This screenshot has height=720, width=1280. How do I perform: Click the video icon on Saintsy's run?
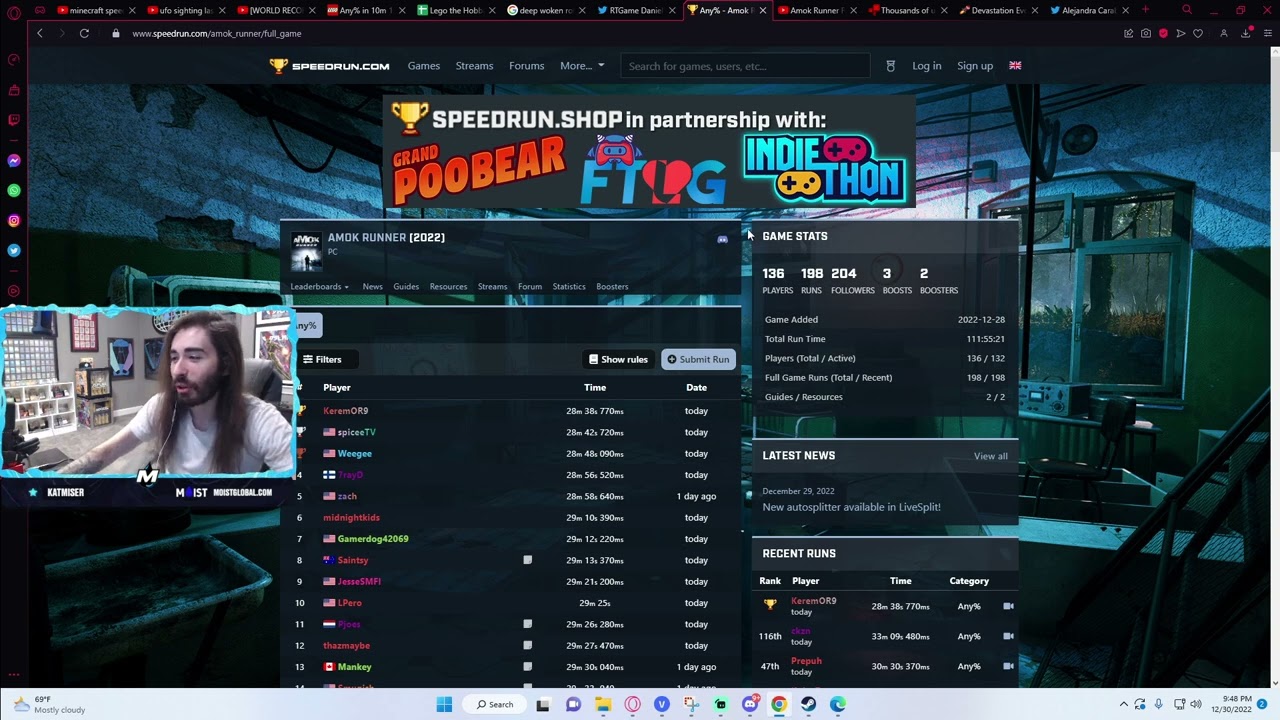[527, 560]
